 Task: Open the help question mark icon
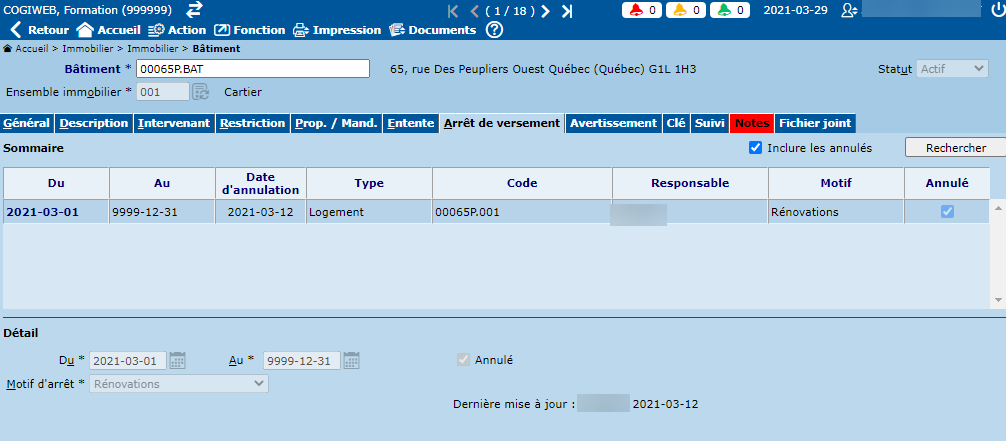click(x=494, y=30)
